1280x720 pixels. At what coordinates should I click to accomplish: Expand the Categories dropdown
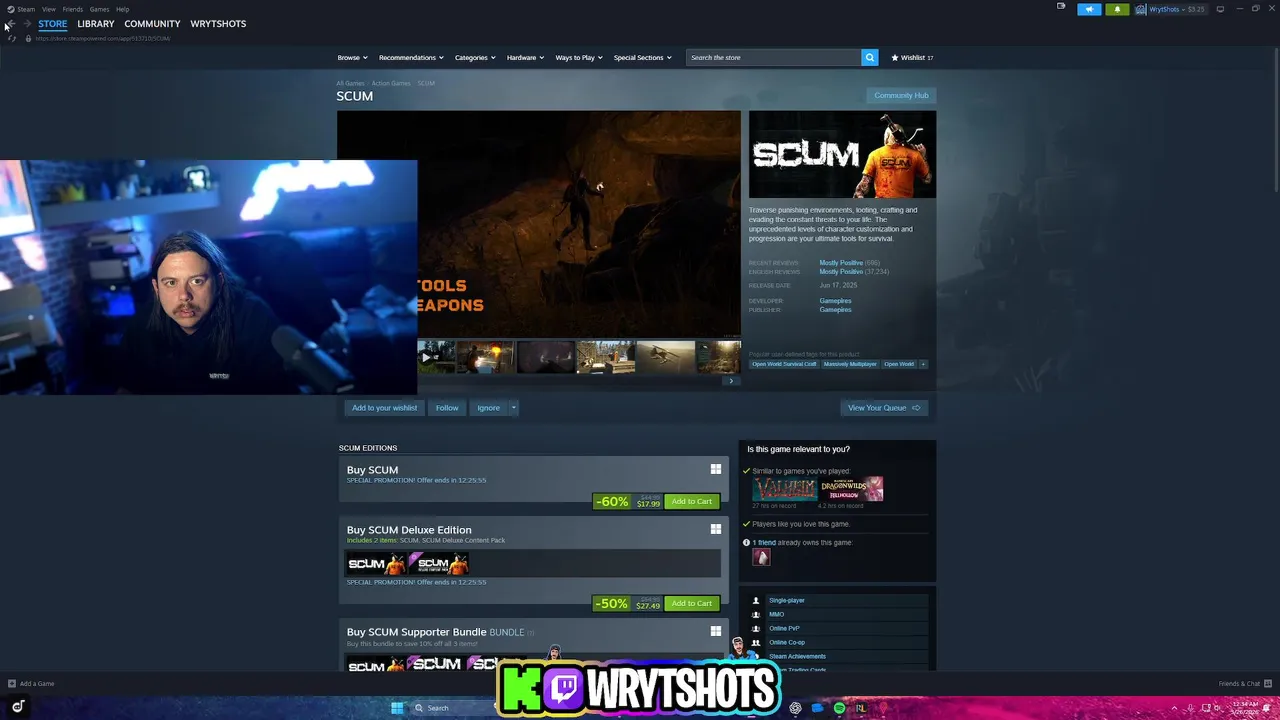pos(475,57)
